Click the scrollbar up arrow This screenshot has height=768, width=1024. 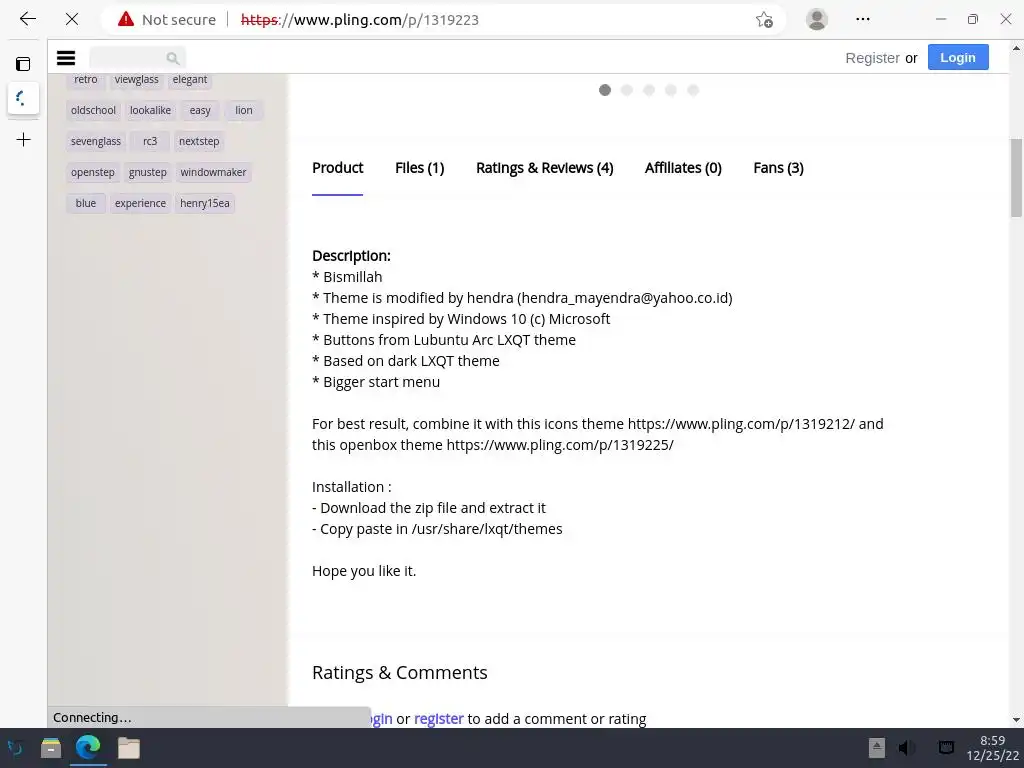[x=1016, y=48]
